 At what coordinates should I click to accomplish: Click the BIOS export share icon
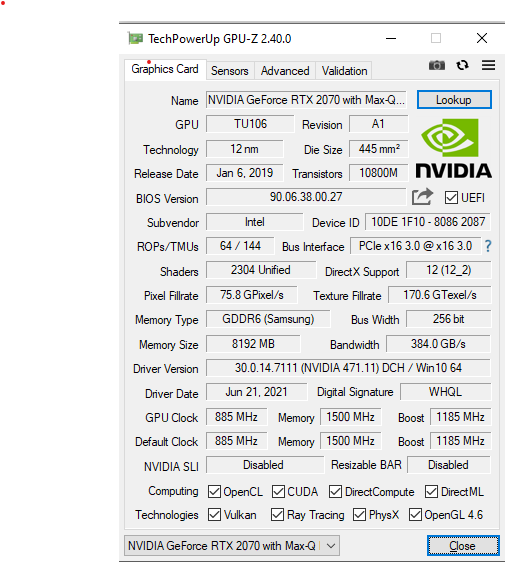click(422, 197)
